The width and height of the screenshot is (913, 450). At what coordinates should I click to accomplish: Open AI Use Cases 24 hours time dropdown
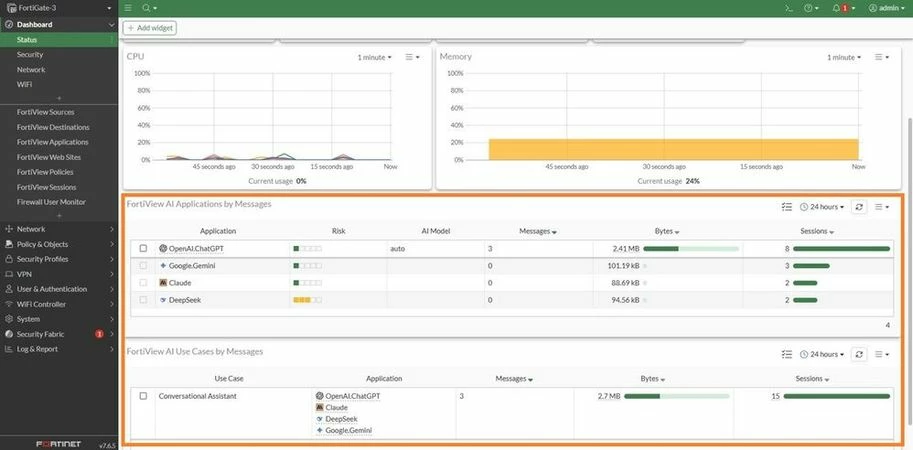click(822, 354)
